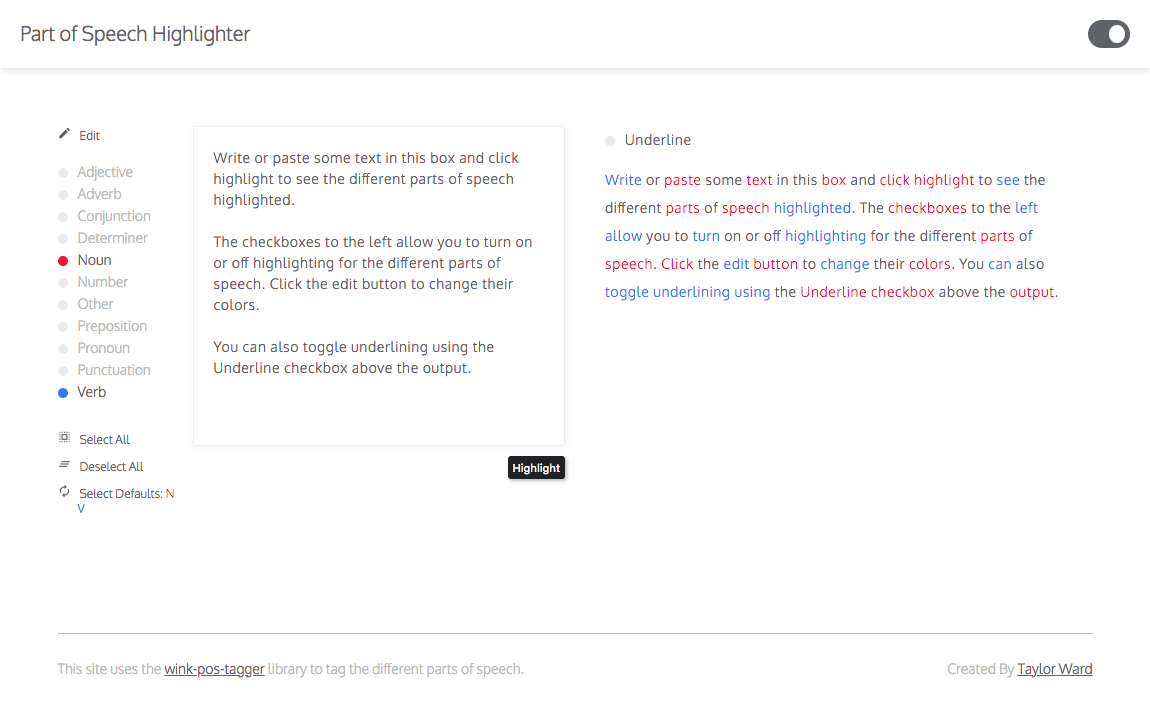Open the Taylor Ward link
Screen dimensions: 1150x713
point(1055,669)
